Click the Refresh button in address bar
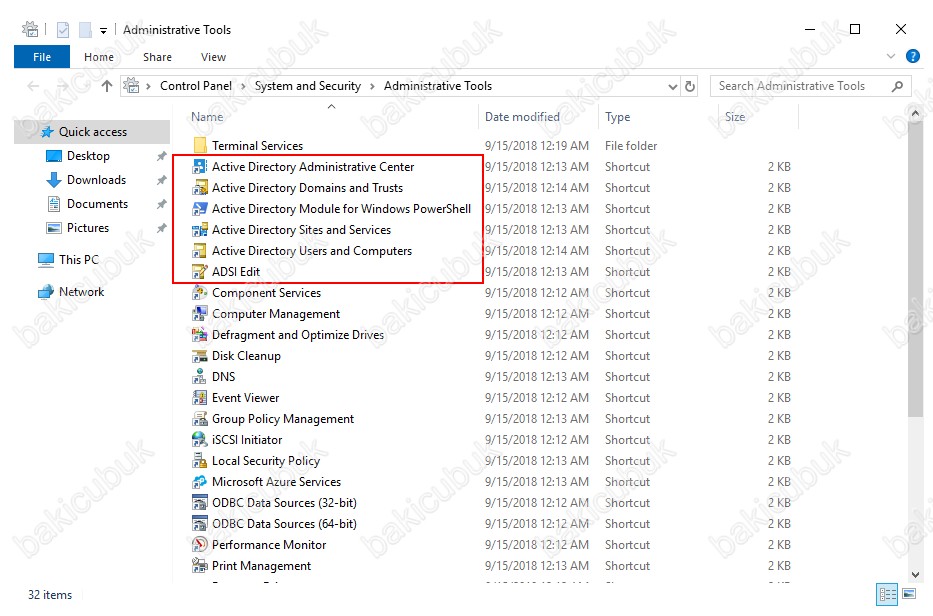Viewport: 933px width, 616px height. click(x=690, y=87)
